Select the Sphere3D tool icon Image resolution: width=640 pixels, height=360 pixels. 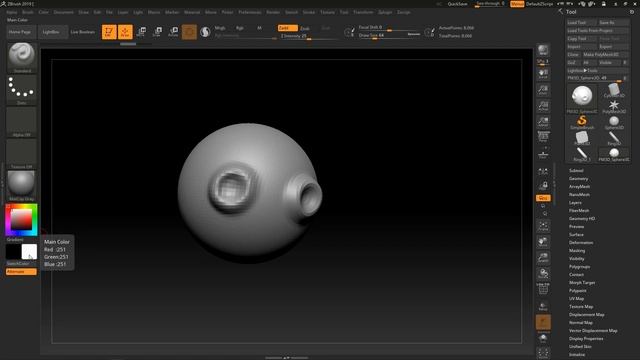(614, 122)
